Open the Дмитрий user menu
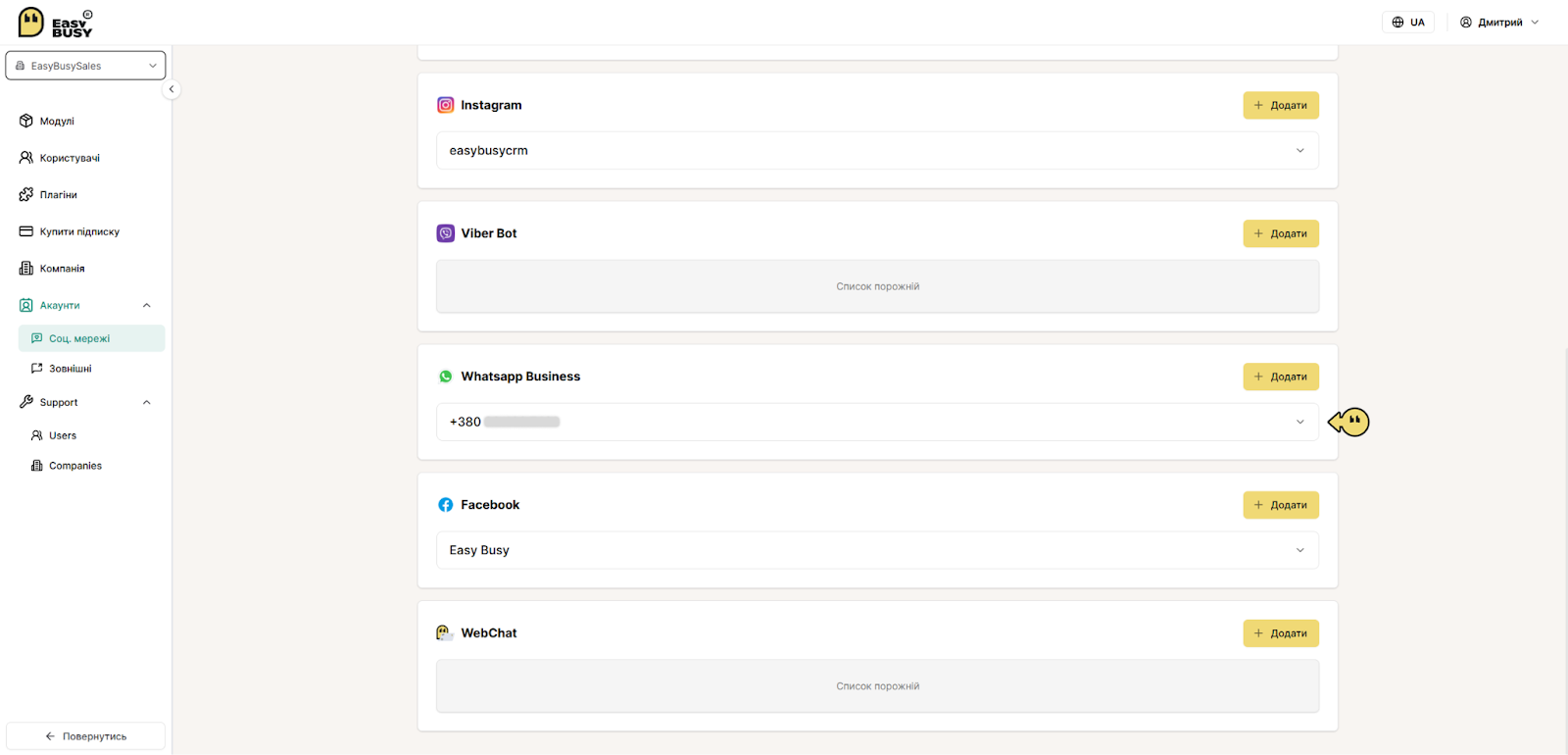 (x=1499, y=23)
